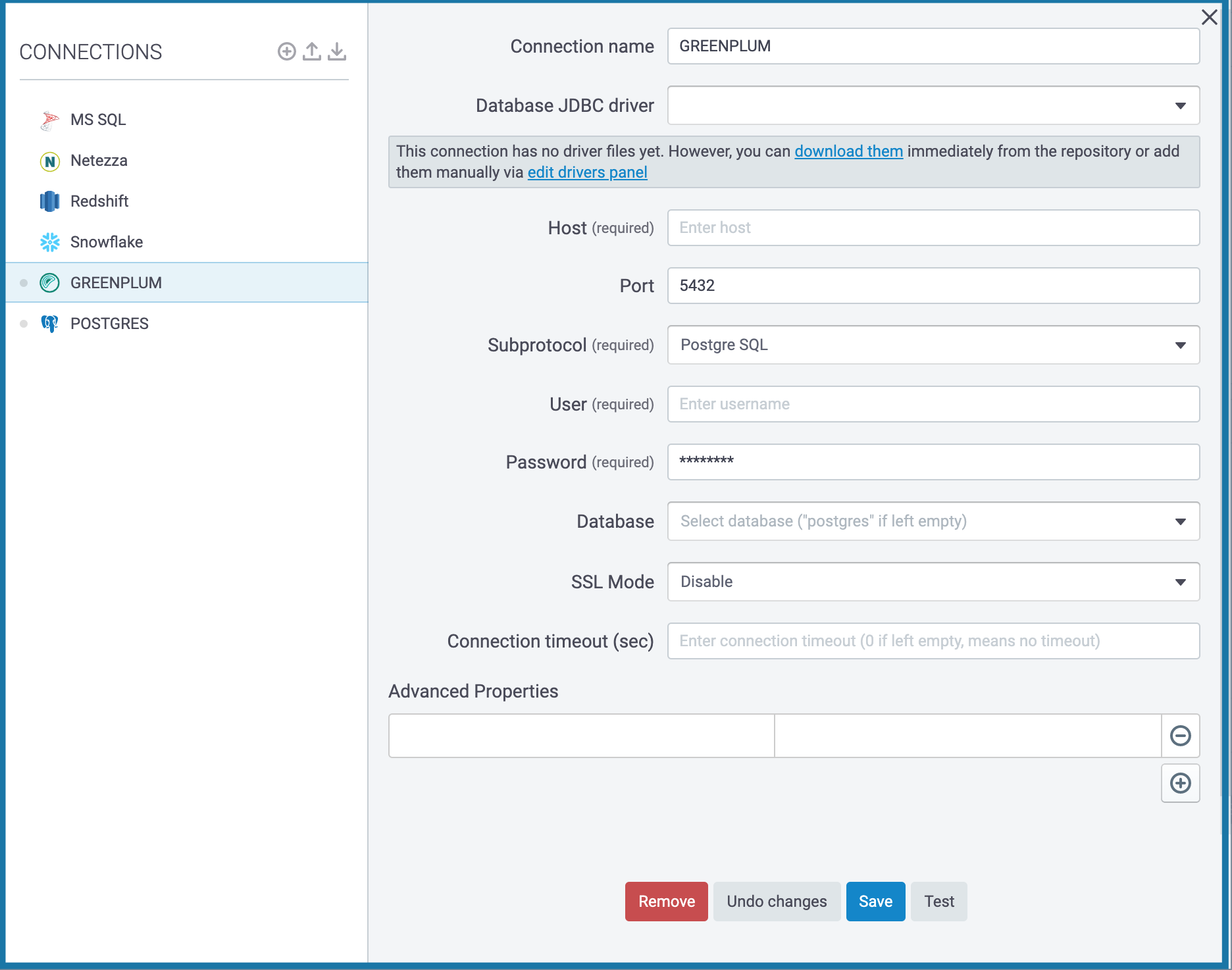Screen dimensions: 1232x970
Task: Click the download connections icon
Action: point(337,51)
